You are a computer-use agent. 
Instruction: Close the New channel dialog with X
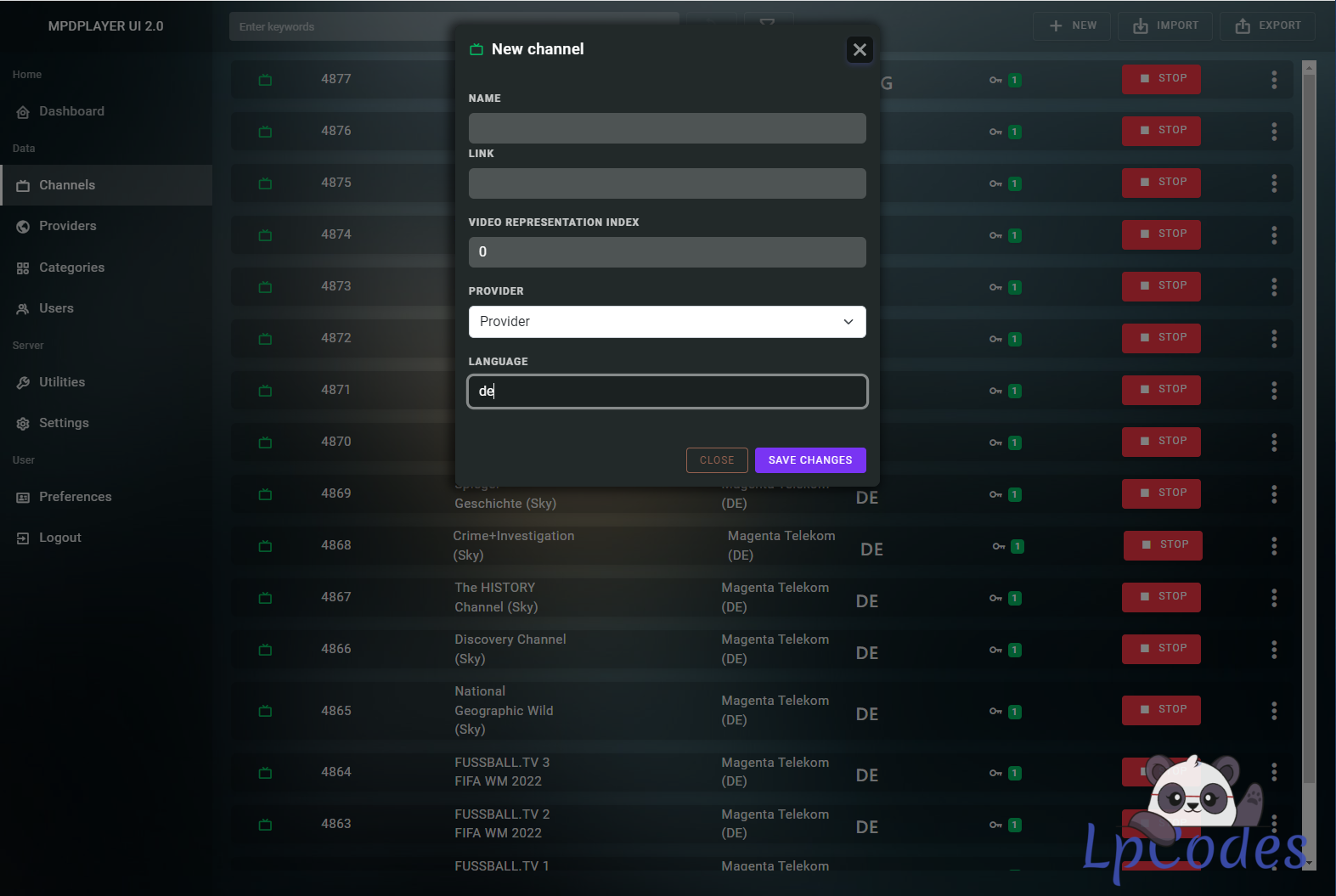point(860,50)
